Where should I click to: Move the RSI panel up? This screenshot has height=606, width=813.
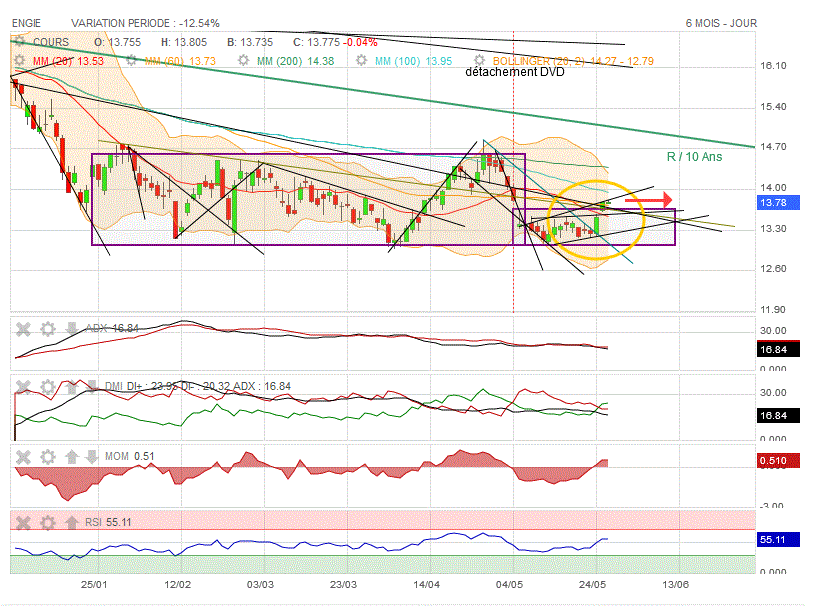71,522
